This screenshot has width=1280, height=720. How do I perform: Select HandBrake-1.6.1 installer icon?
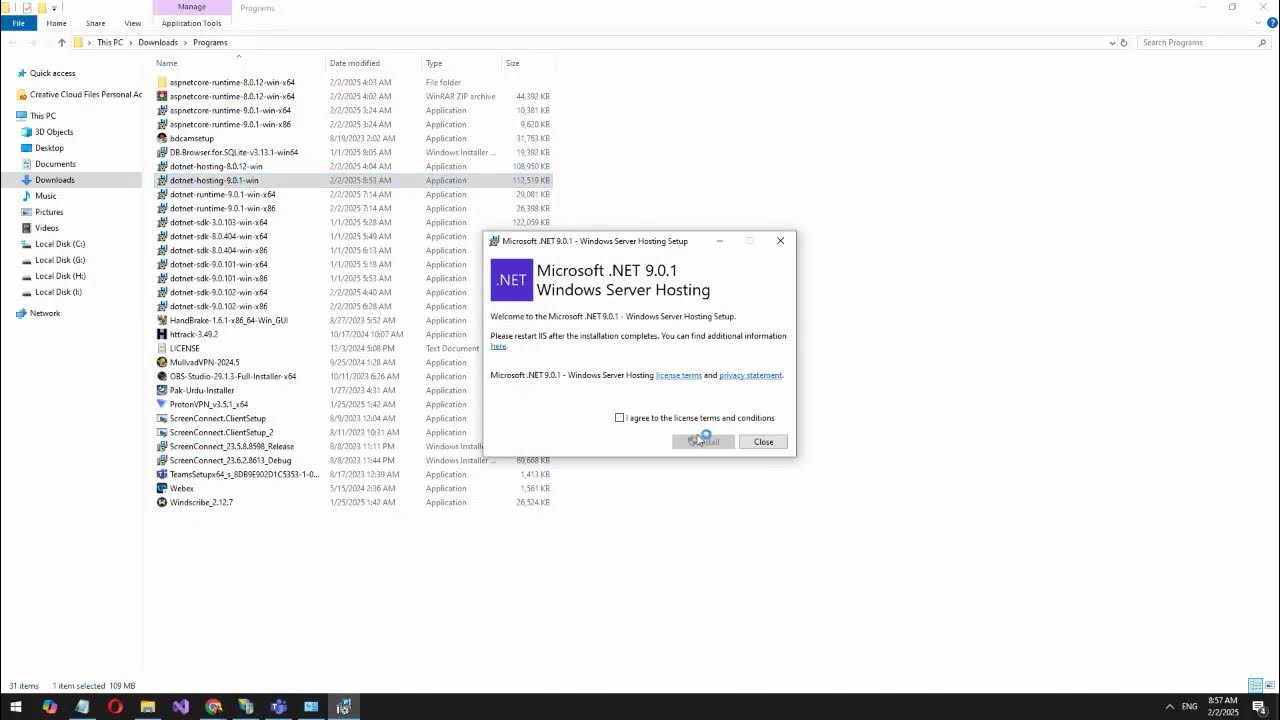coord(162,320)
